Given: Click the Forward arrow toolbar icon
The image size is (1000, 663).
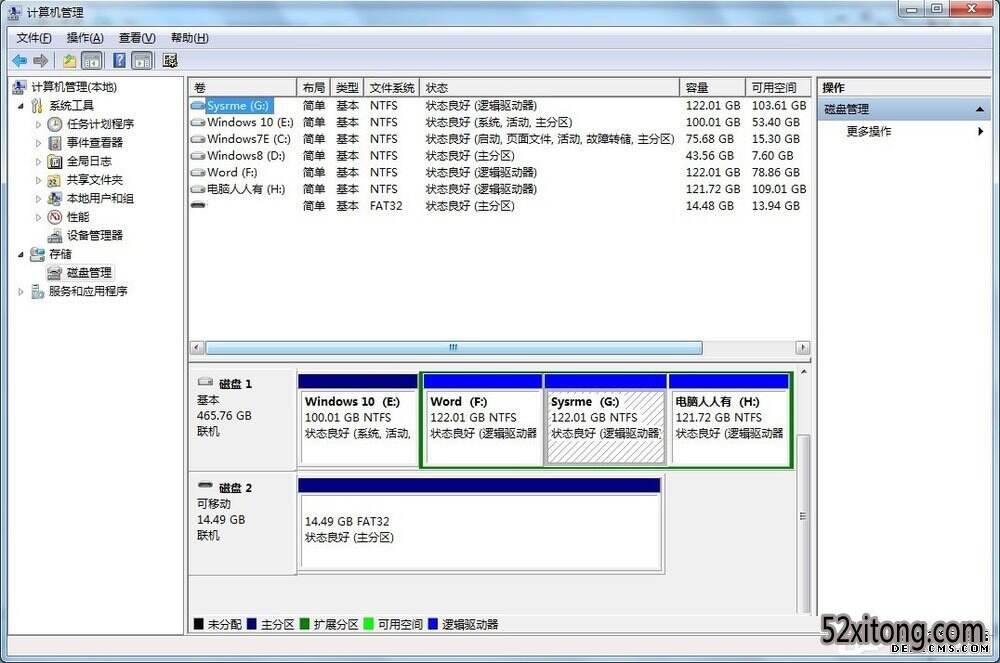Looking at the screenshot, I should point(41,61).
